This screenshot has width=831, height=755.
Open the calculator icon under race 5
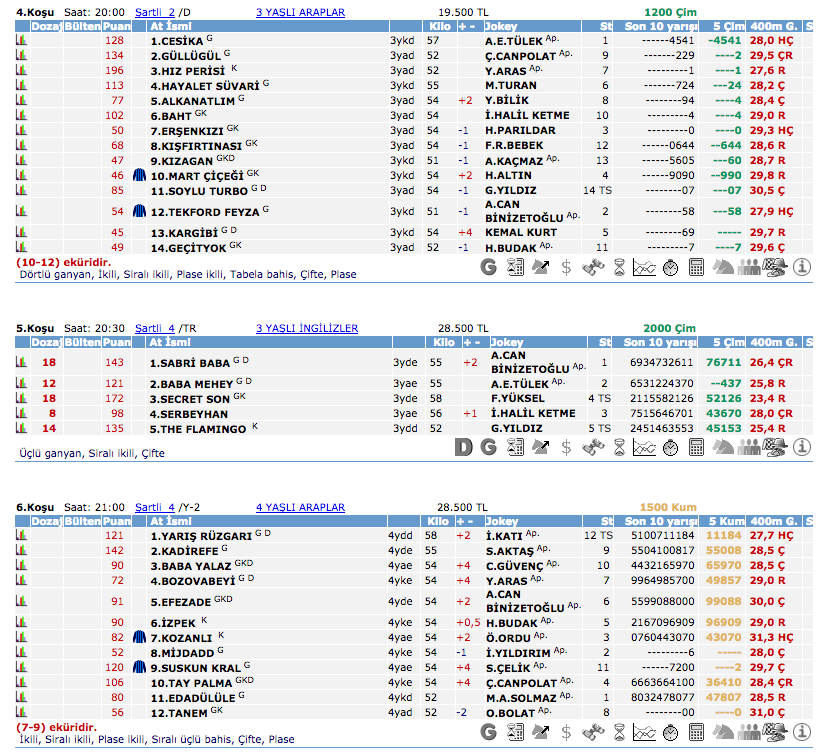pyautogui.click(x=697, y=446)
